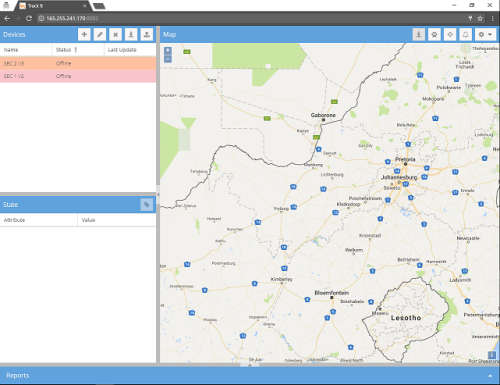The height and width of the screenshot is (385, 500).
Task: Click the State panel title
Action: tap(10, 204)
